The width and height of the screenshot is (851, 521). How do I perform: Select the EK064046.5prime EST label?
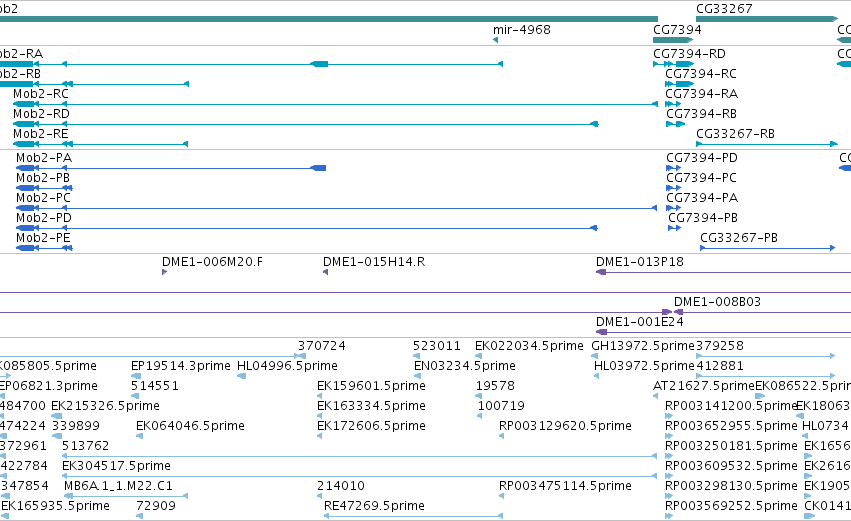click(190, 427)
